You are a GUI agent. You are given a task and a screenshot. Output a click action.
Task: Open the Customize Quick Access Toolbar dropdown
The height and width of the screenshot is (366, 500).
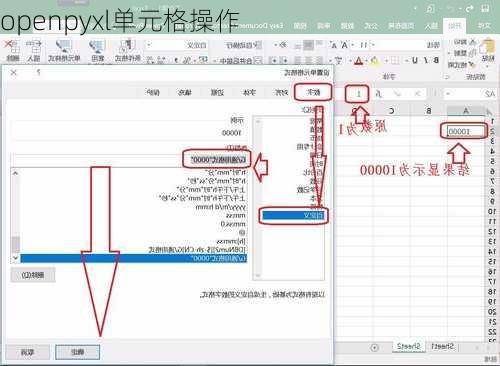[x=416, y=9]
